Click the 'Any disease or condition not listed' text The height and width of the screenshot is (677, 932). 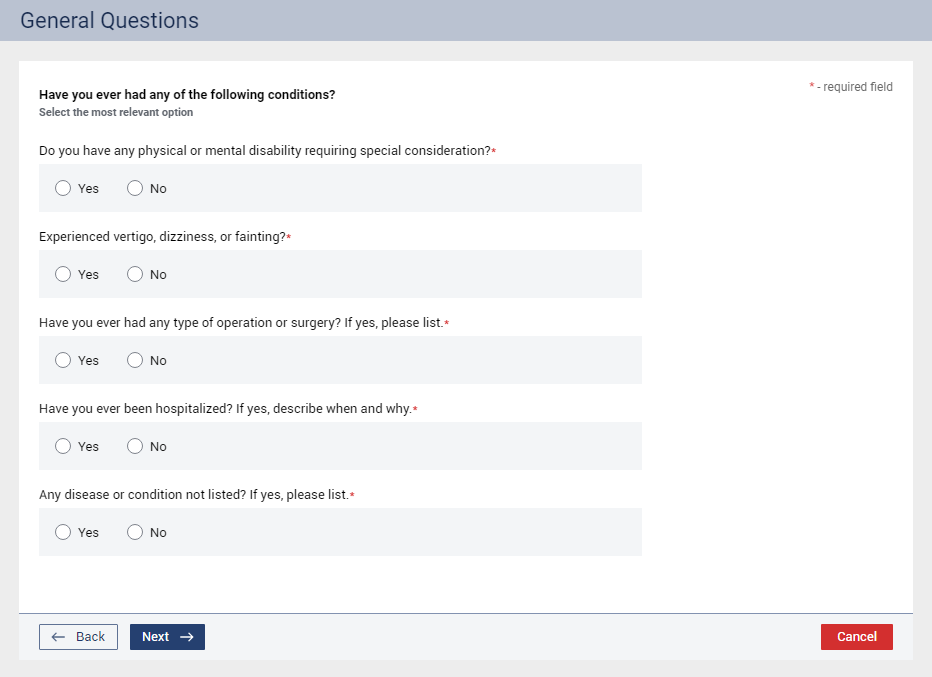tap(193, 495)
